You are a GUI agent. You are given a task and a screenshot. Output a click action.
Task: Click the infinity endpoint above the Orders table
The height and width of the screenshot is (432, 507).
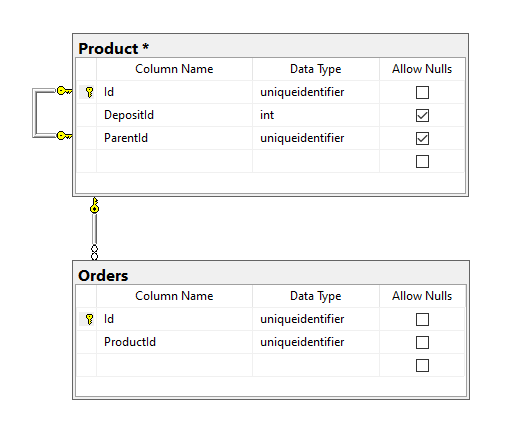(95, 253)
